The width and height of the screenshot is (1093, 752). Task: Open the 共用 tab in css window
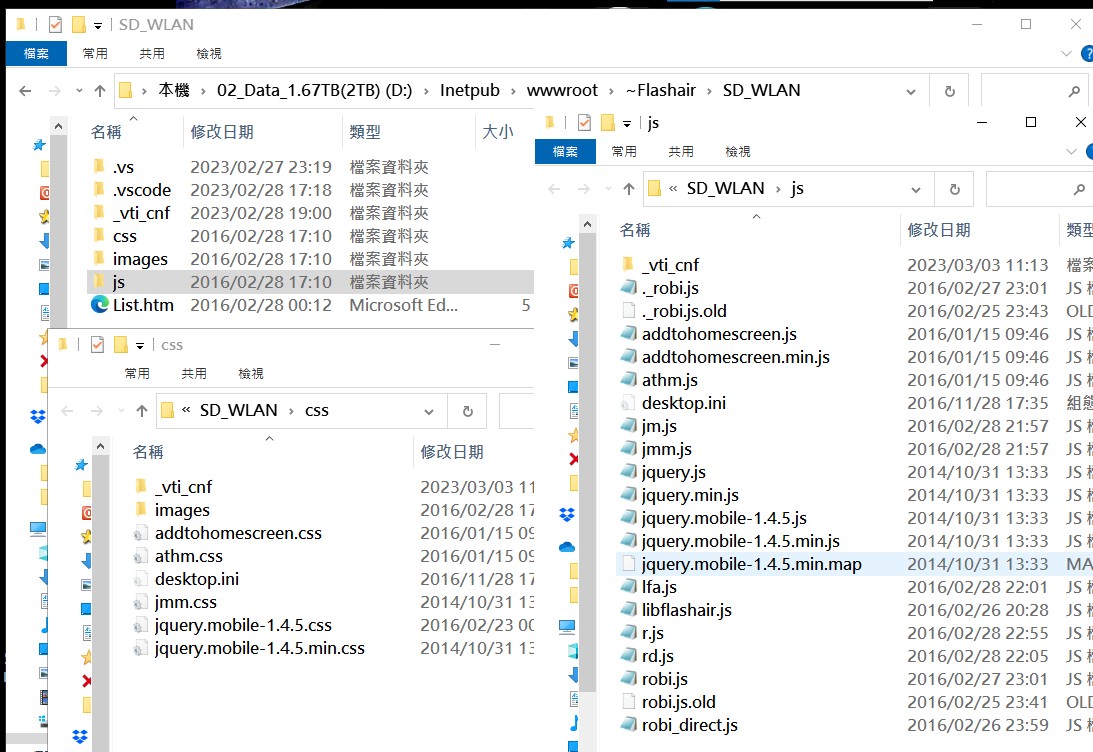click(194, 374)
